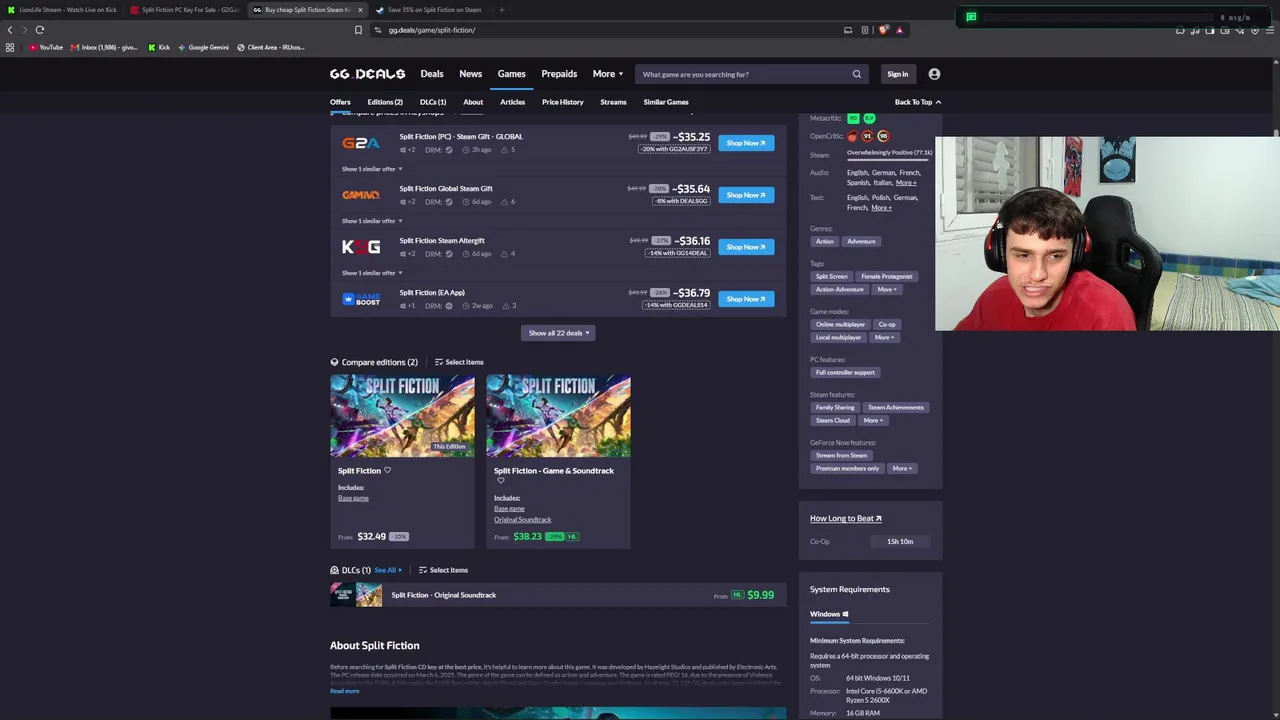1280x720 pixels.
Task: Open the Google Gemini bookmark
Action: point(203,47)
